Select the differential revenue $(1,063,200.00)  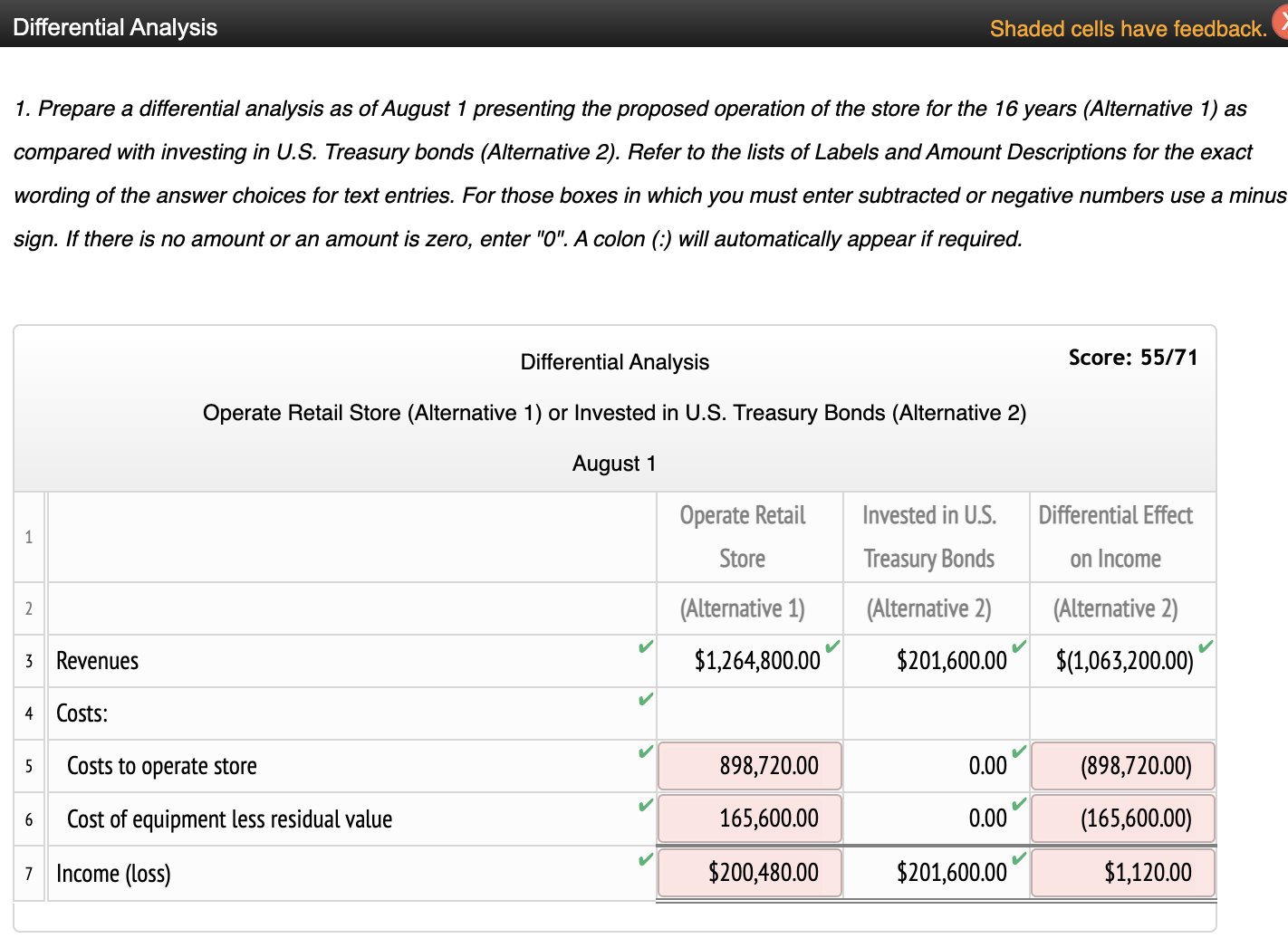[1125, 661]
